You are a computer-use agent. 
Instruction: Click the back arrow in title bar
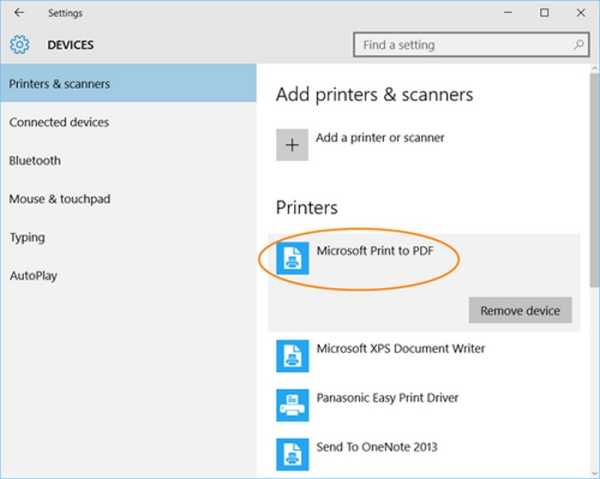pos(19,14)
